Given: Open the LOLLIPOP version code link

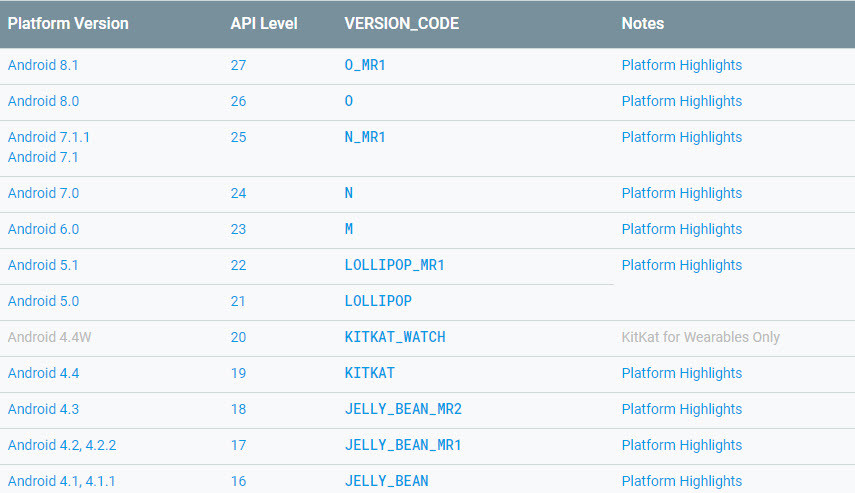Looking at the screenshot, I should pos(378,302).
